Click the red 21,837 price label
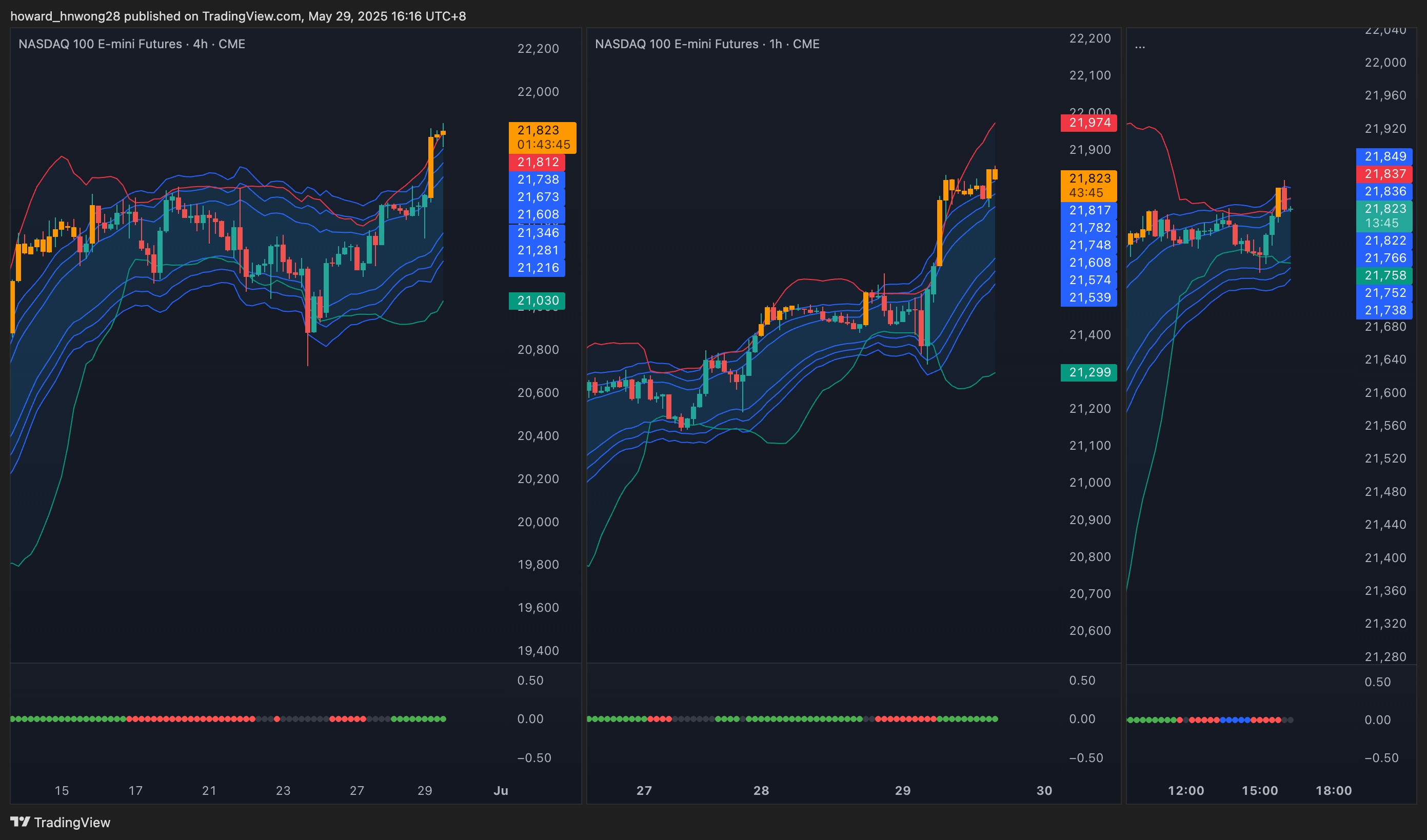The height and width of the screenshot is (840, 1427). pyautogui.click(x=1384, y=174)
